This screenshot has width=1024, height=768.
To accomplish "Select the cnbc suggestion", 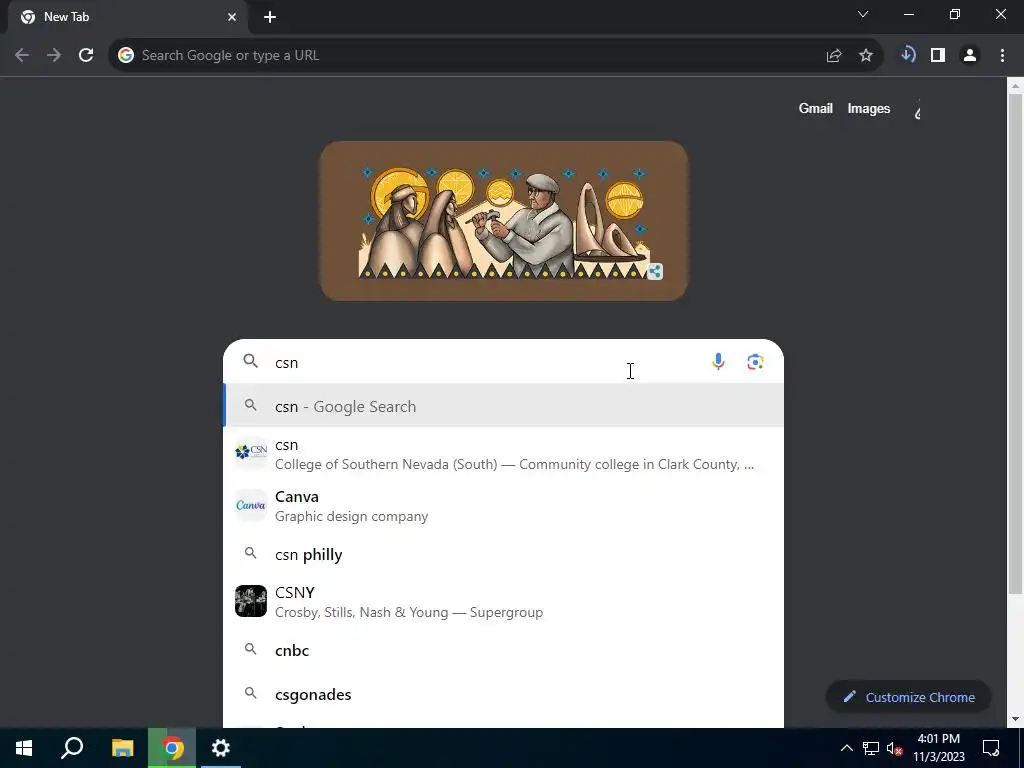I will click(x=504, y=650).
